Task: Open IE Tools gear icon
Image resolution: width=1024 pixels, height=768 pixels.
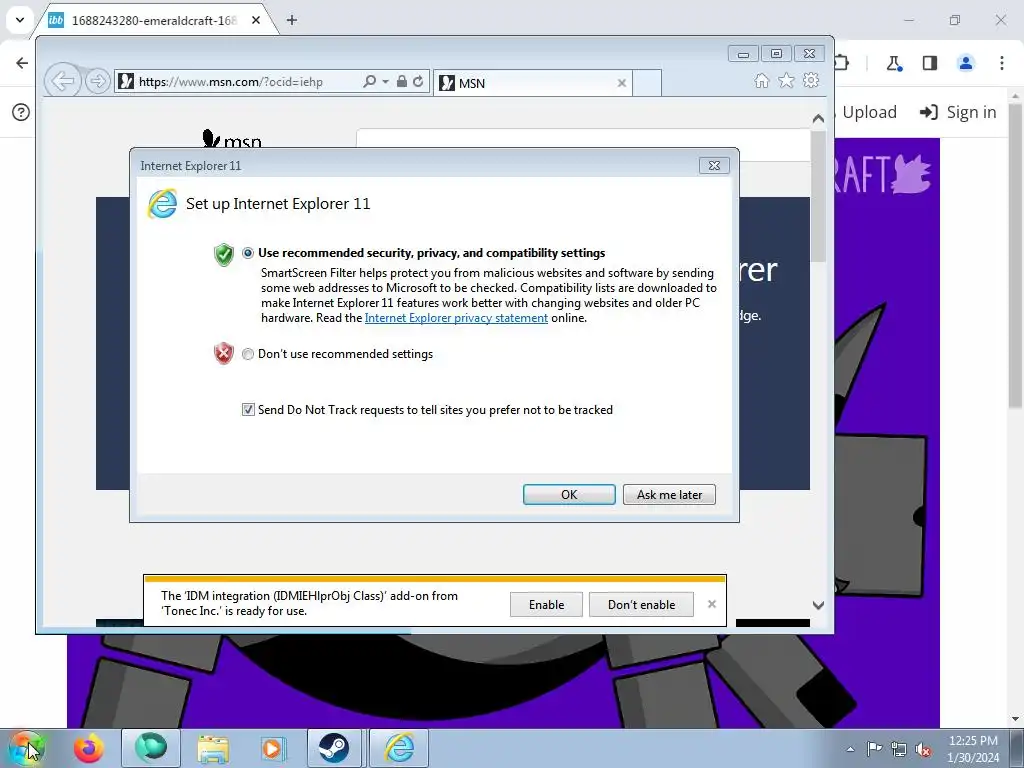Action: tap(811, 80)
